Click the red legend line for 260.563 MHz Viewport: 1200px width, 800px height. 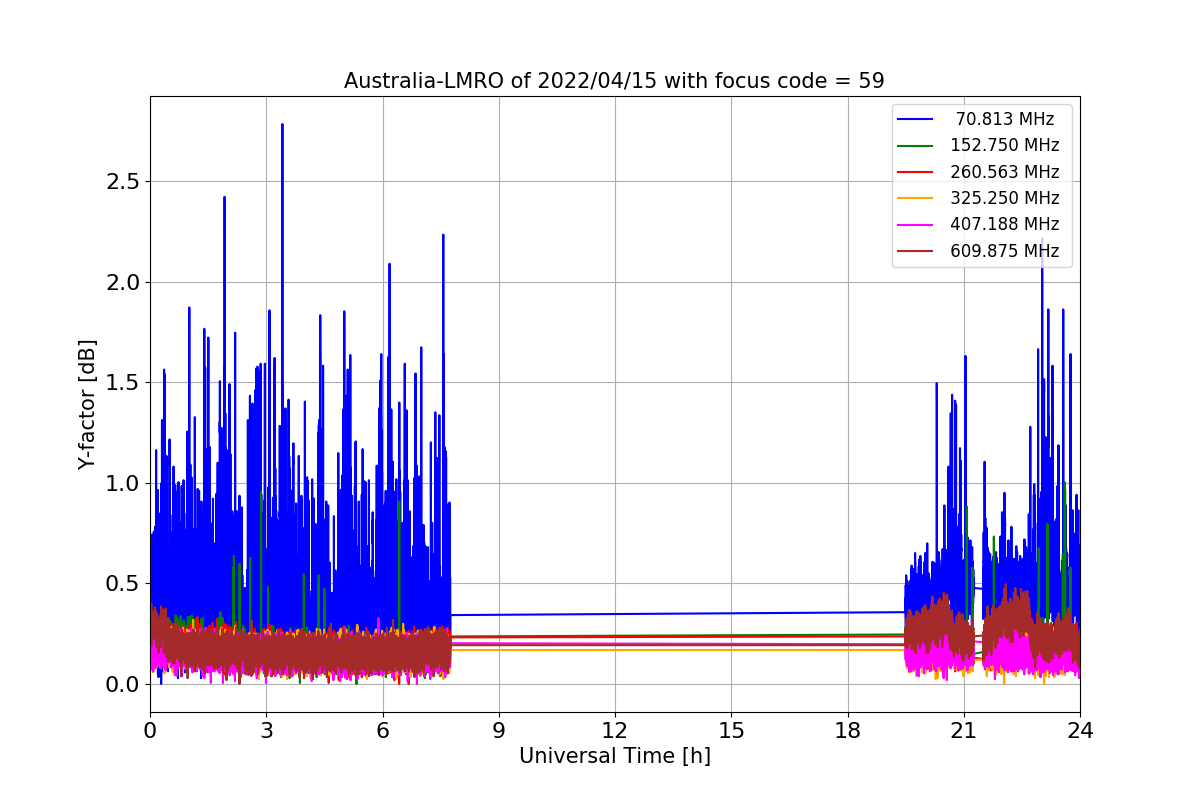[x=916, y=172]
